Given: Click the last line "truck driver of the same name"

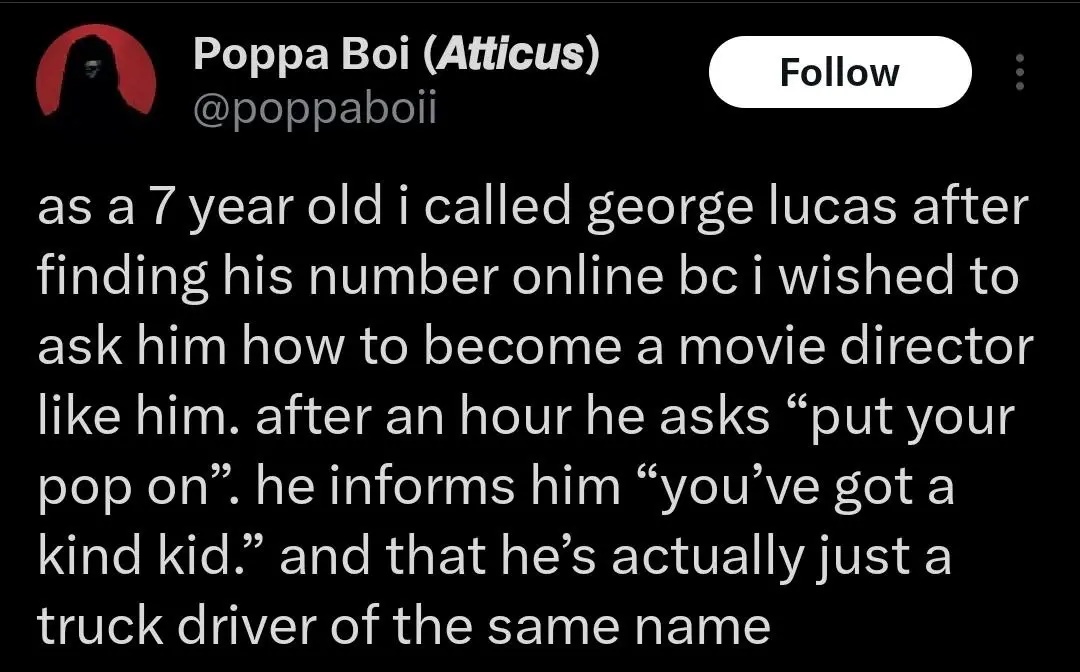Looking at the screenshot, I should coord(403,626).
